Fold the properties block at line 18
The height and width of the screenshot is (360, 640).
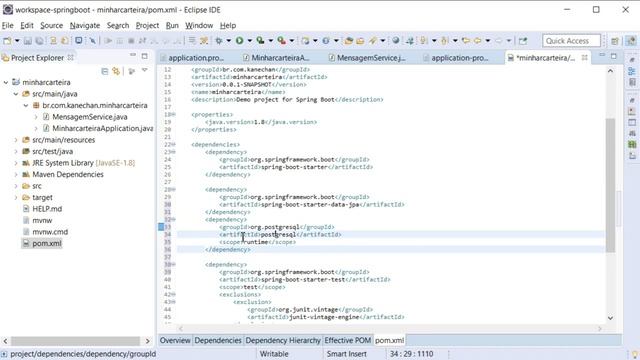(173, 115)
